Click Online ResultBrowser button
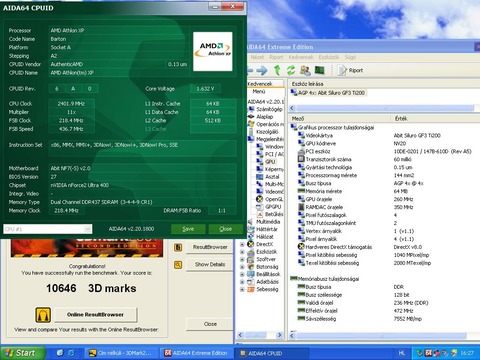This screenshot has width=480, height=360. (95, 315)
